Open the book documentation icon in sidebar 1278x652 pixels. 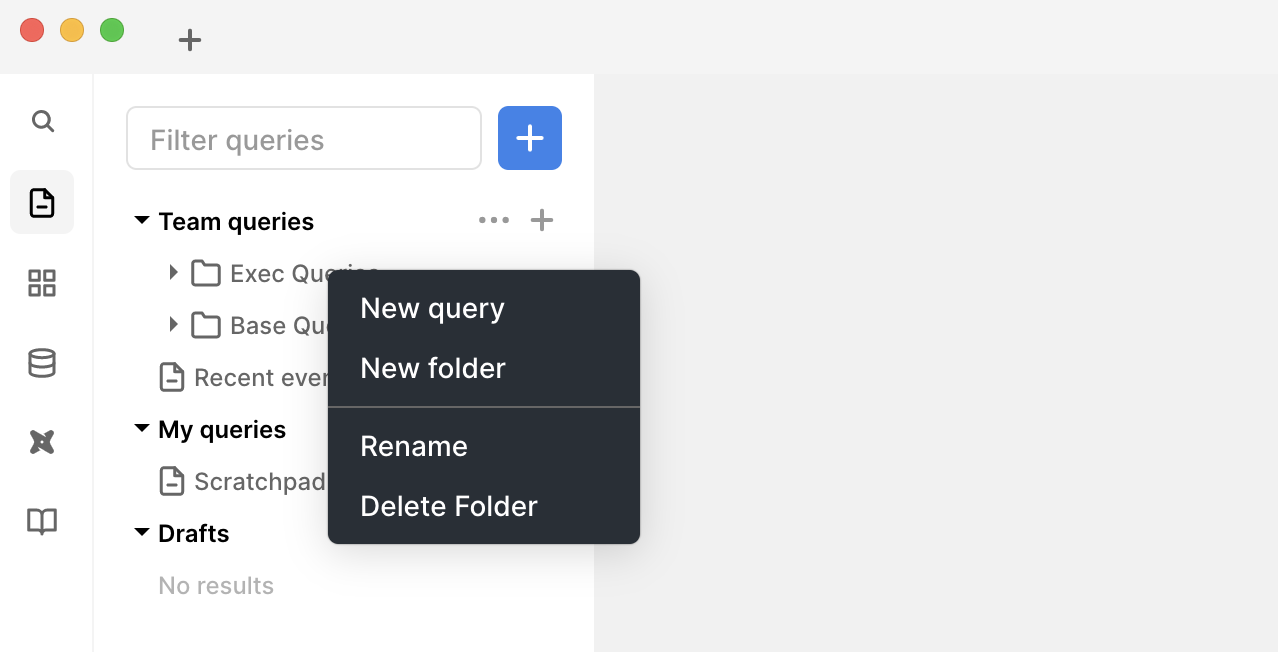[42, 521]
